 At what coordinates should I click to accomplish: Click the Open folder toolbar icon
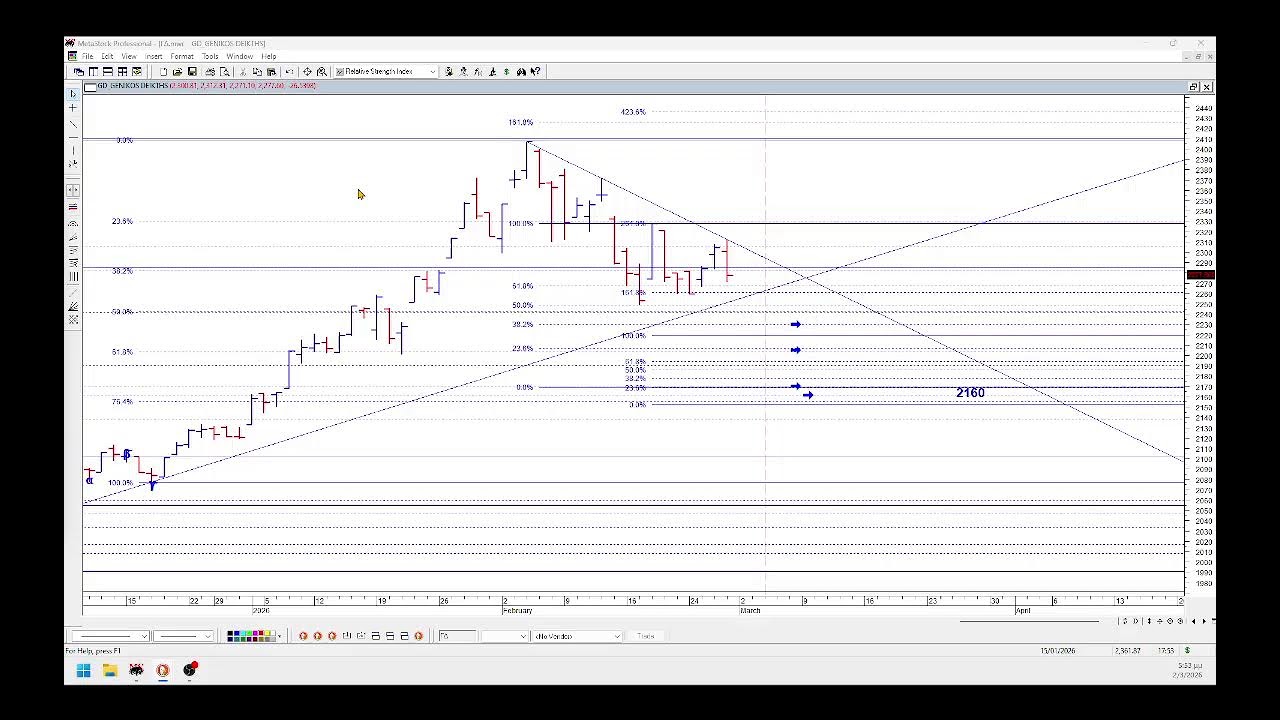pos(177,72)
